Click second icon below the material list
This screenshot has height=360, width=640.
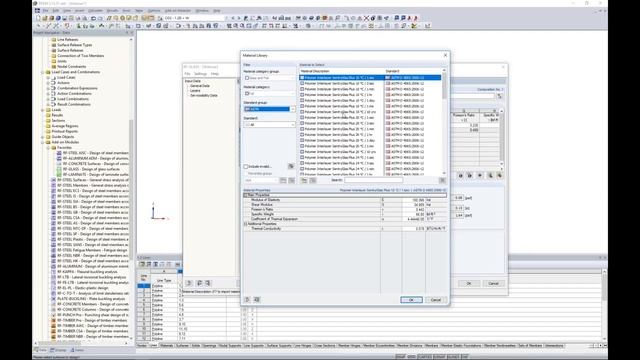coord(313,180)
